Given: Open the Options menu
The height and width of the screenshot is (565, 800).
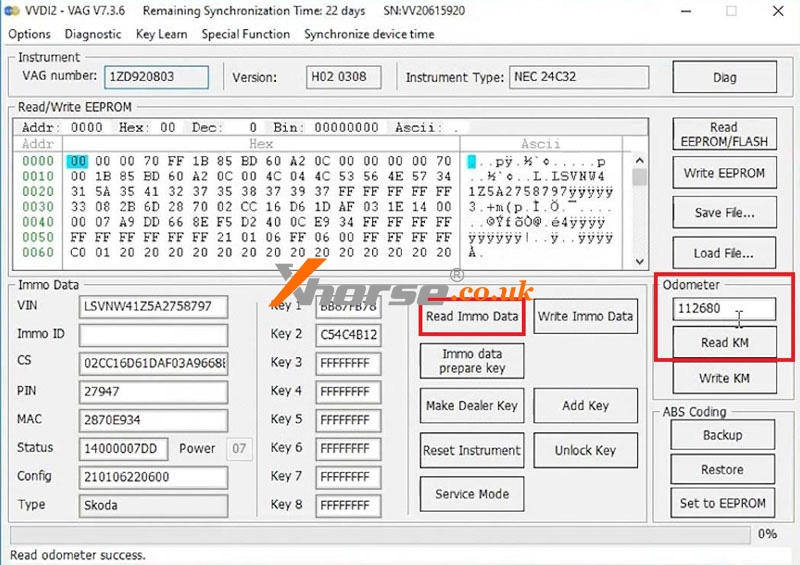Looking at the screenshot, I should [x=29, y=34].
